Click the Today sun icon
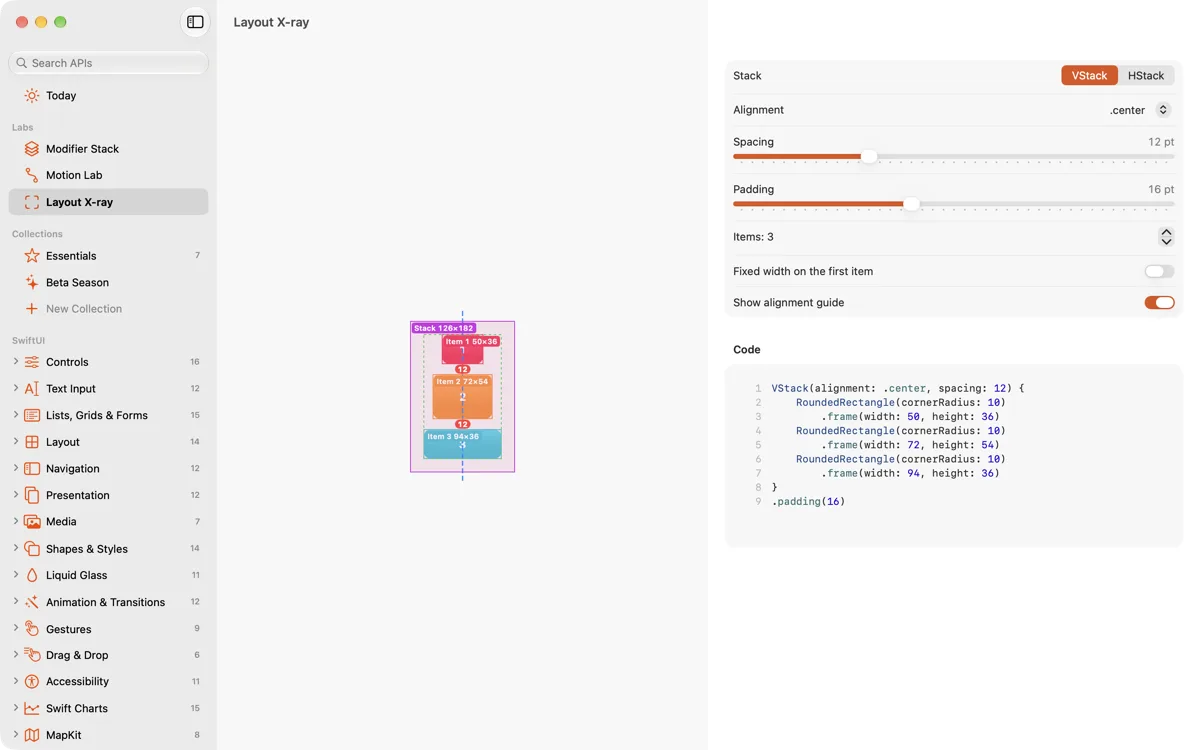1200x750 pixels. pyautogui.click(x=32, y=96)
